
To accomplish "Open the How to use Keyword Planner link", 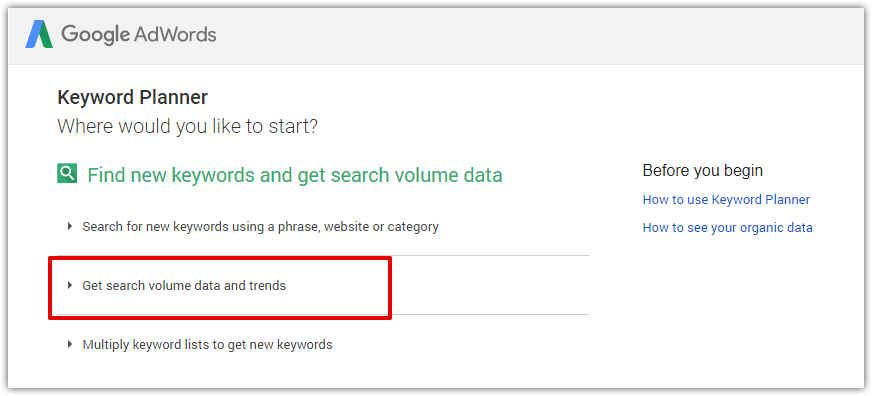I will (726, 200).
